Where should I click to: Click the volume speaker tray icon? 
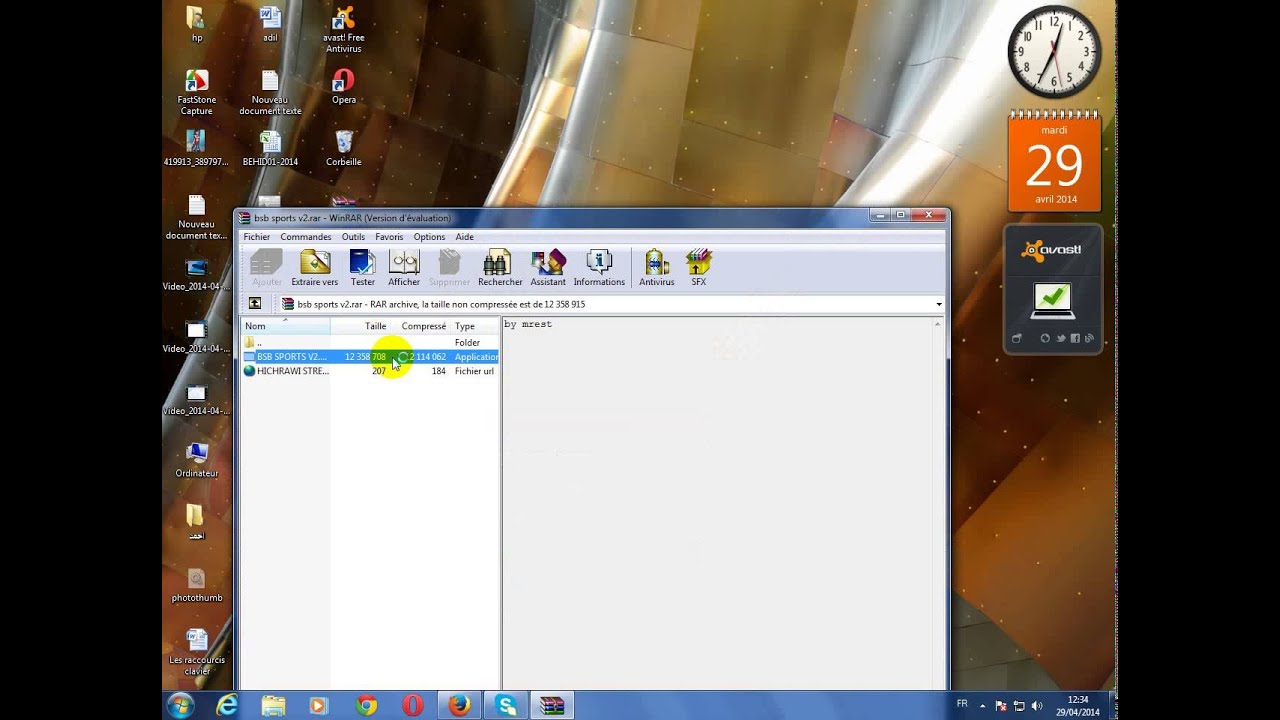(1036, 706)
